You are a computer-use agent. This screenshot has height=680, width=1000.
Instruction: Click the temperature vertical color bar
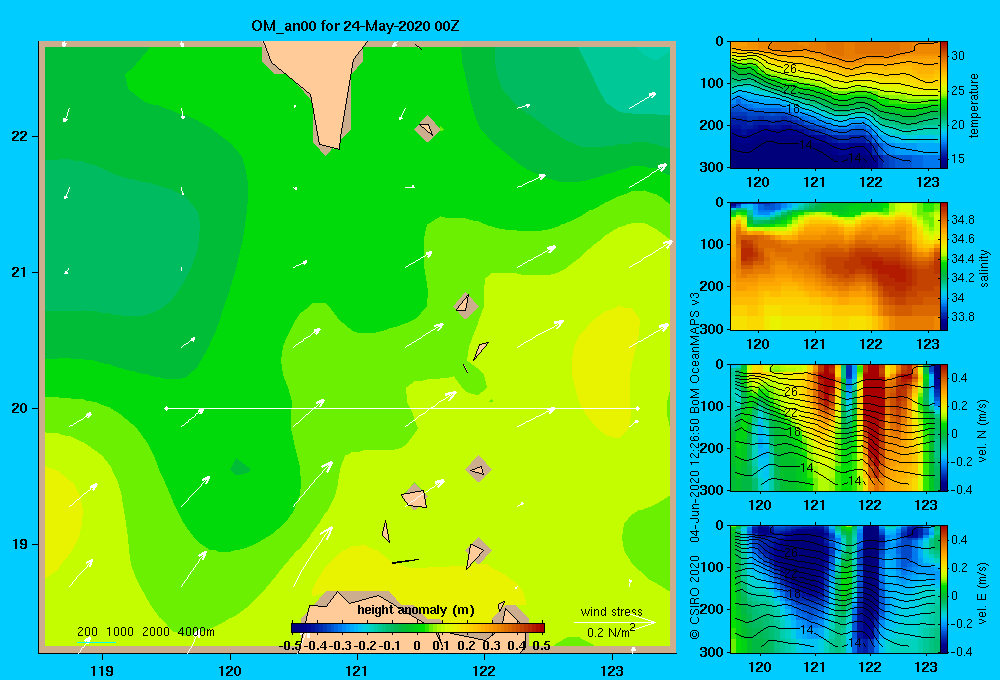click(944, 105)
